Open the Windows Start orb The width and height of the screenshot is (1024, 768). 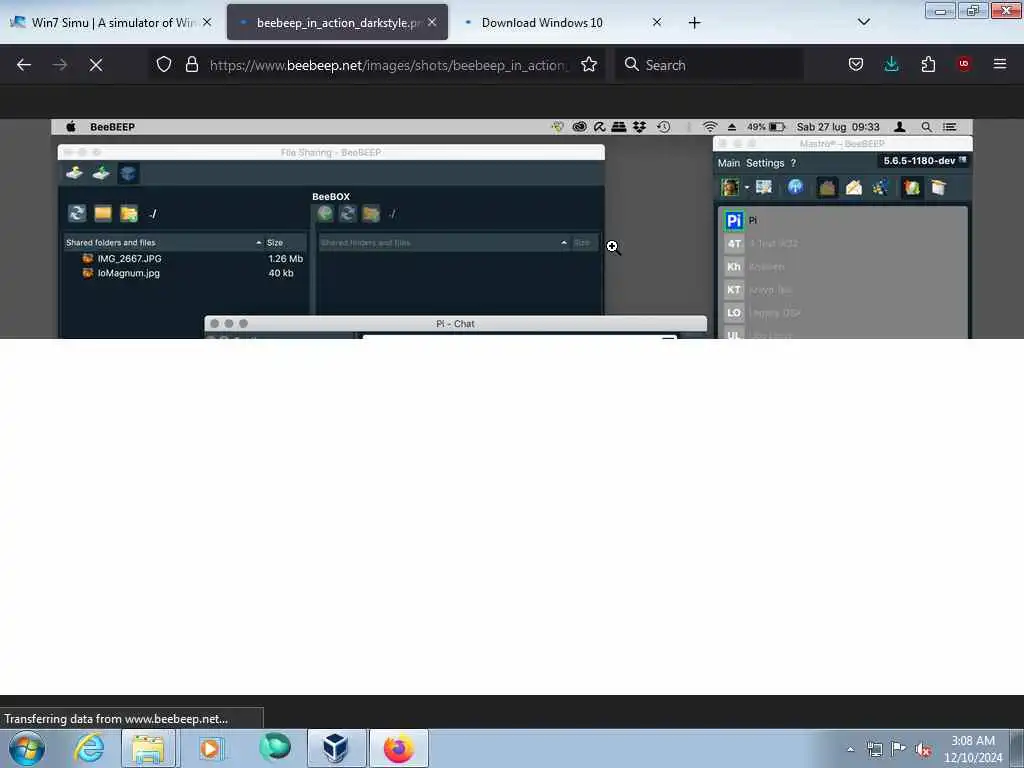click(x=27, y=748)
